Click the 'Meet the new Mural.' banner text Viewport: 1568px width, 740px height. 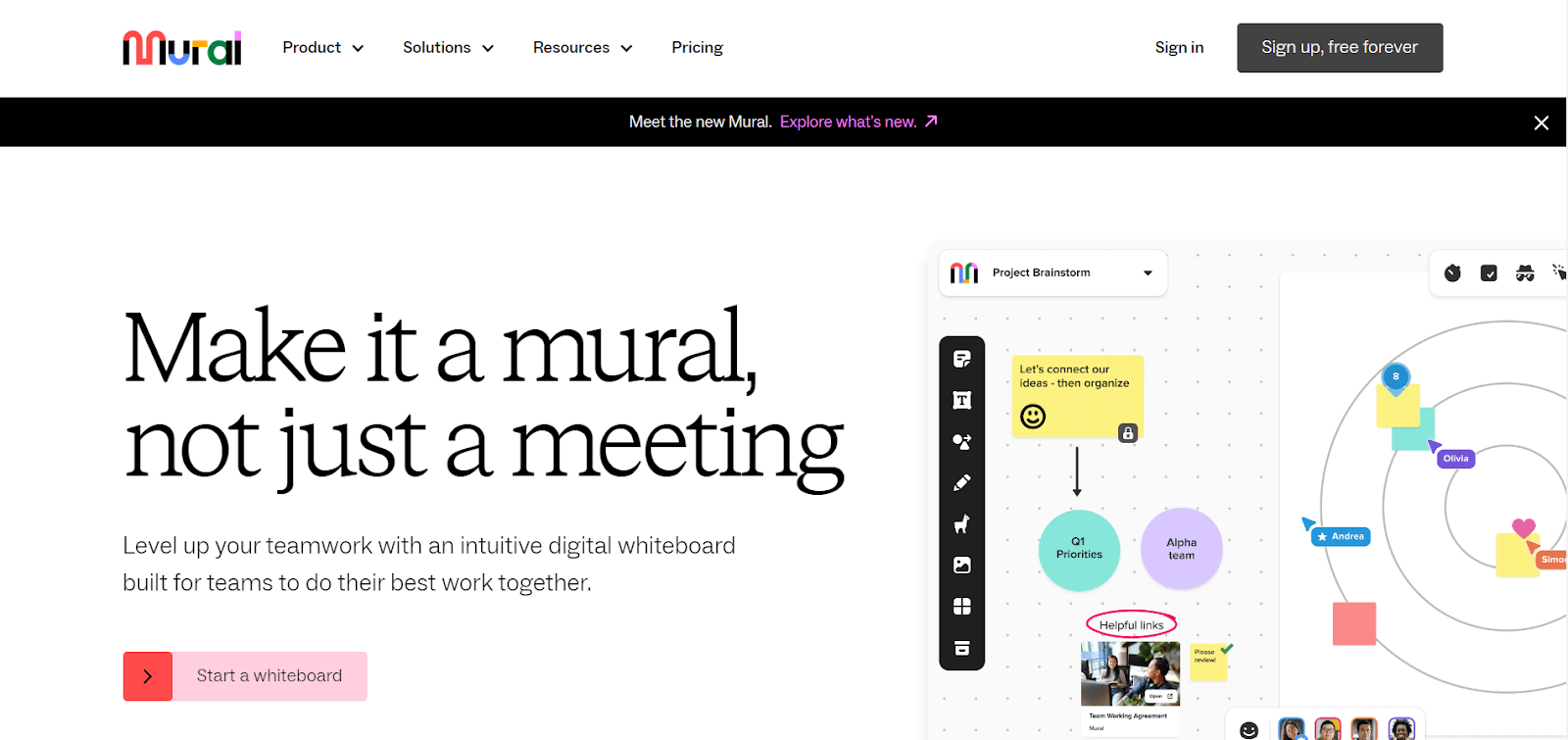tap(701, 122)
